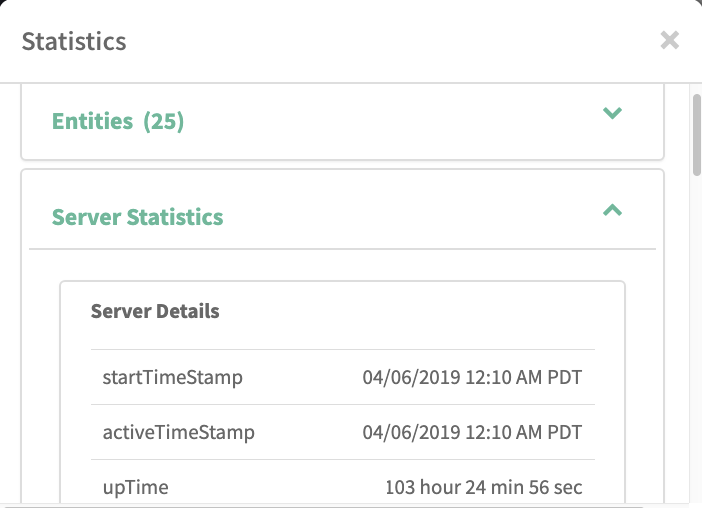
Task: Click the vertical scrollbar thumb
Action: click(696, 135)
